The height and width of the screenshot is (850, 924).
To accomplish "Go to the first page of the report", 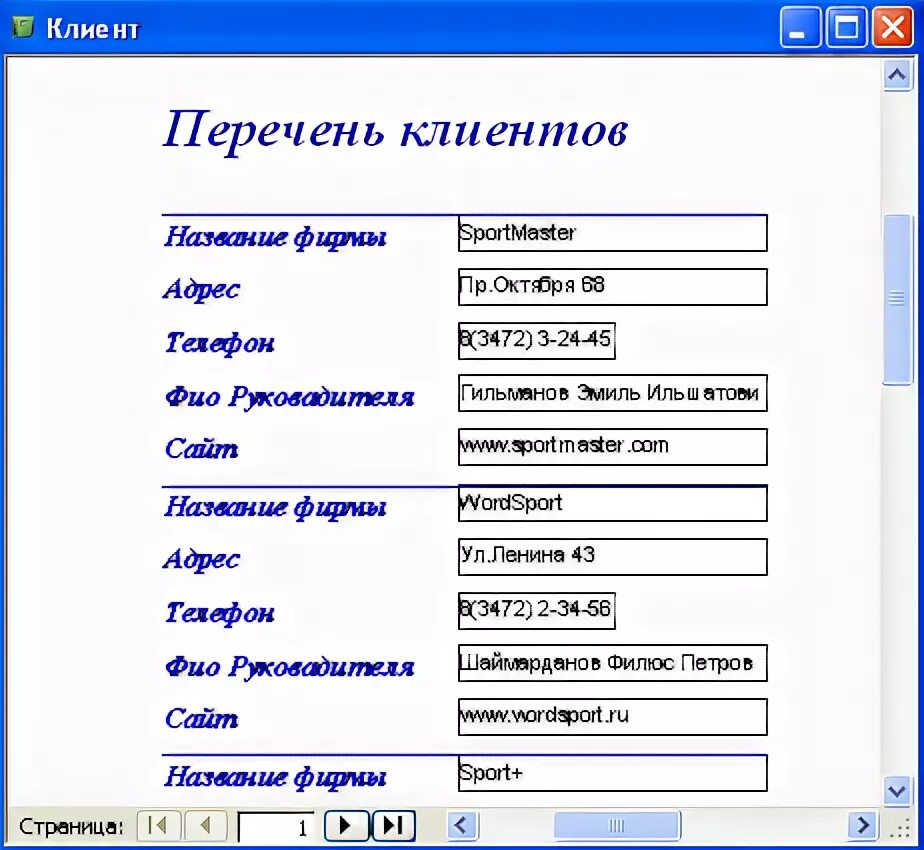I will (x=159, y=826).
